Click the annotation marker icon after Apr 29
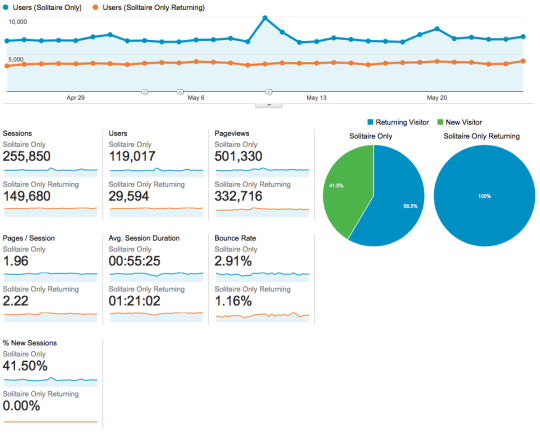The height and width of the screenshot is (433, 540). 145,92
